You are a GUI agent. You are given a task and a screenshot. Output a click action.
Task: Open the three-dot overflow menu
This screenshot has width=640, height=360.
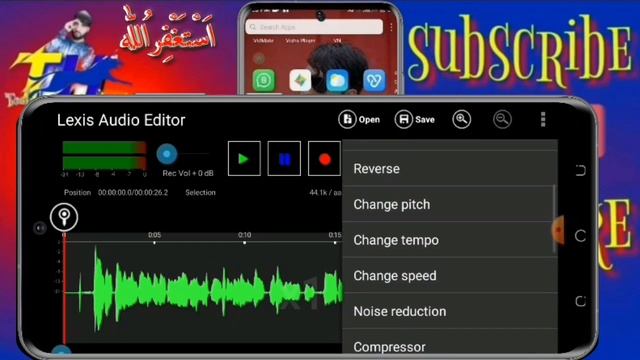pos(543,119)
